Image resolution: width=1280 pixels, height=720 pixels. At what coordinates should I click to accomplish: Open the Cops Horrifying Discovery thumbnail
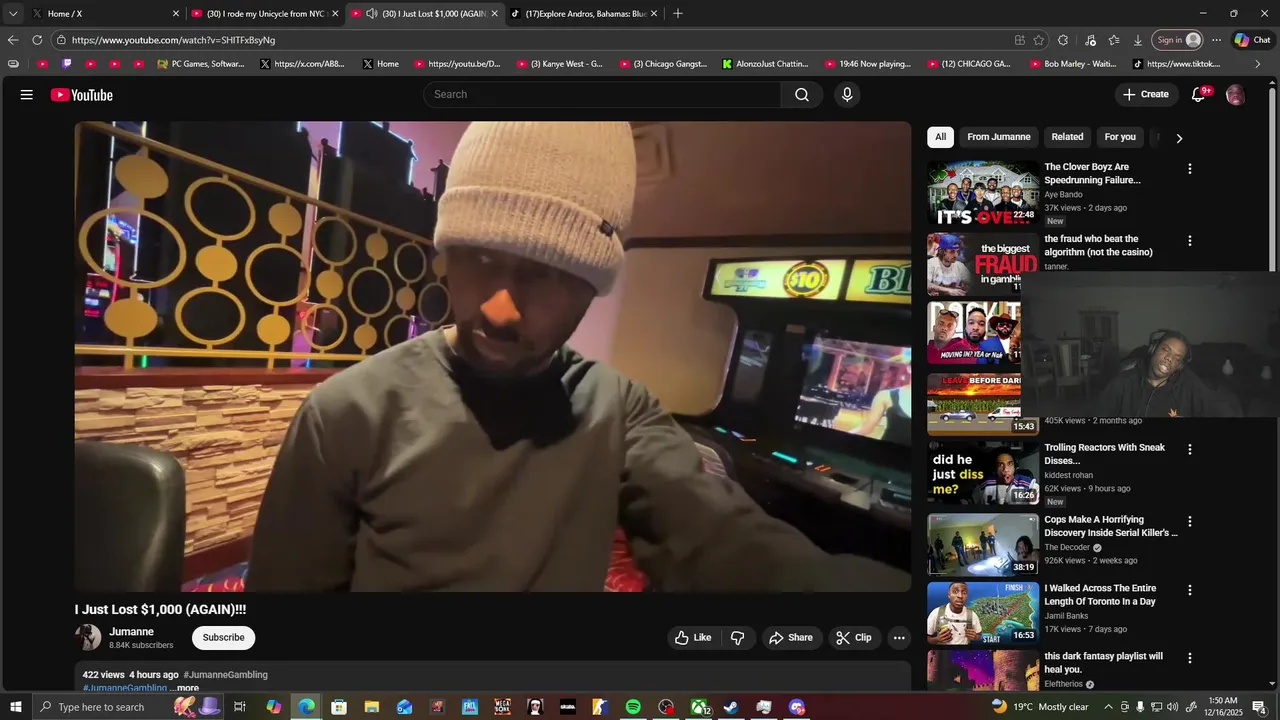click(982, 545)
